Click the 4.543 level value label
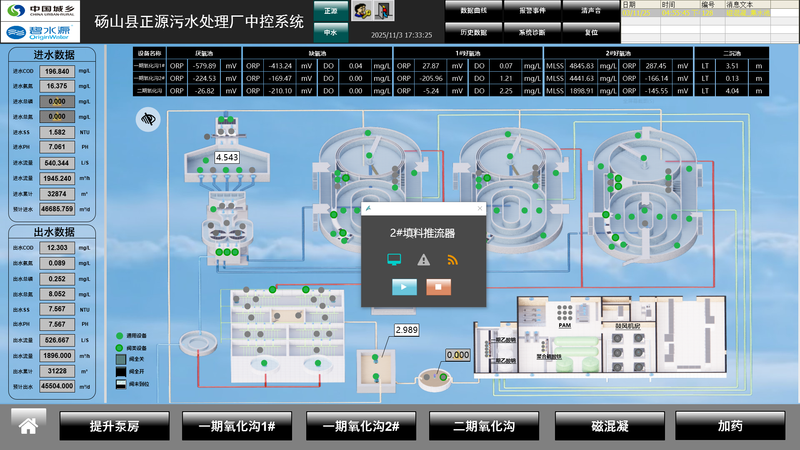This screenshot has height=450, width=800. pos(227,157)
